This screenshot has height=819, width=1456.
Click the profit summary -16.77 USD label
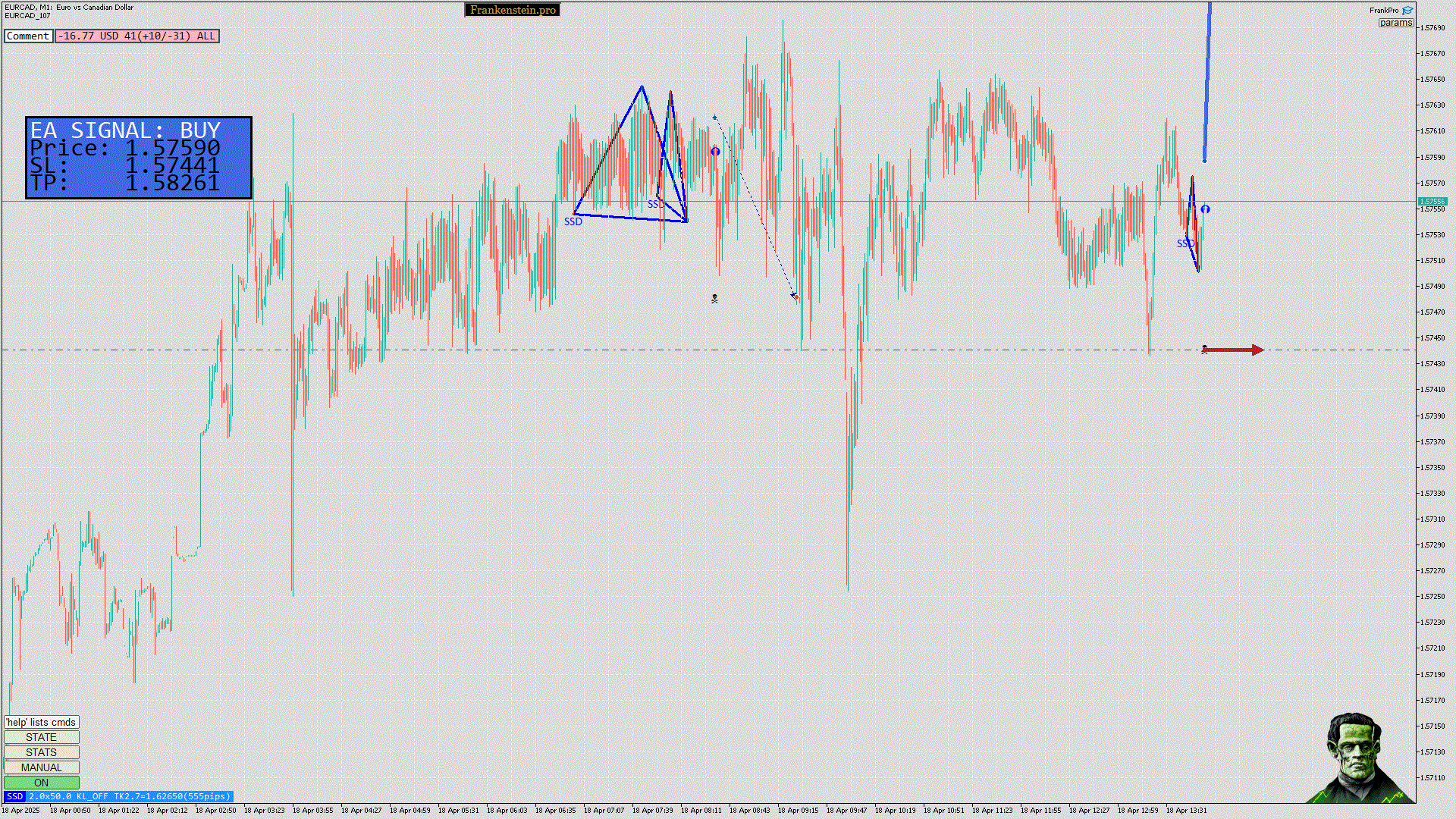136,36
